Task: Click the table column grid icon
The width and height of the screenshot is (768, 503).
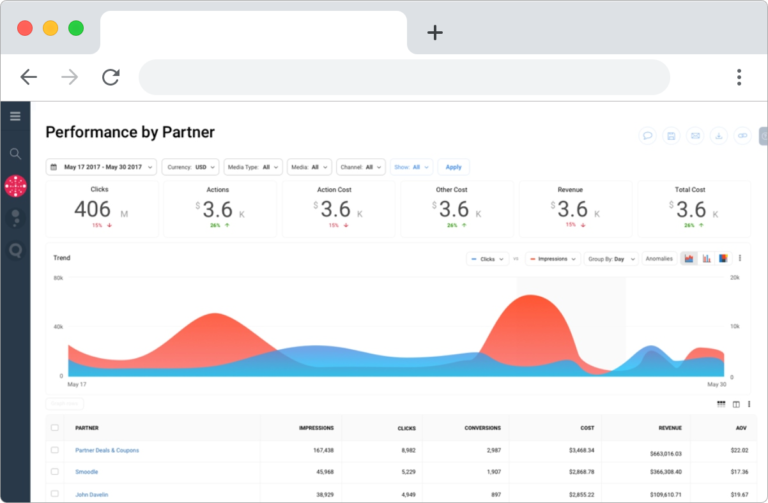Action: coord(721,404)
